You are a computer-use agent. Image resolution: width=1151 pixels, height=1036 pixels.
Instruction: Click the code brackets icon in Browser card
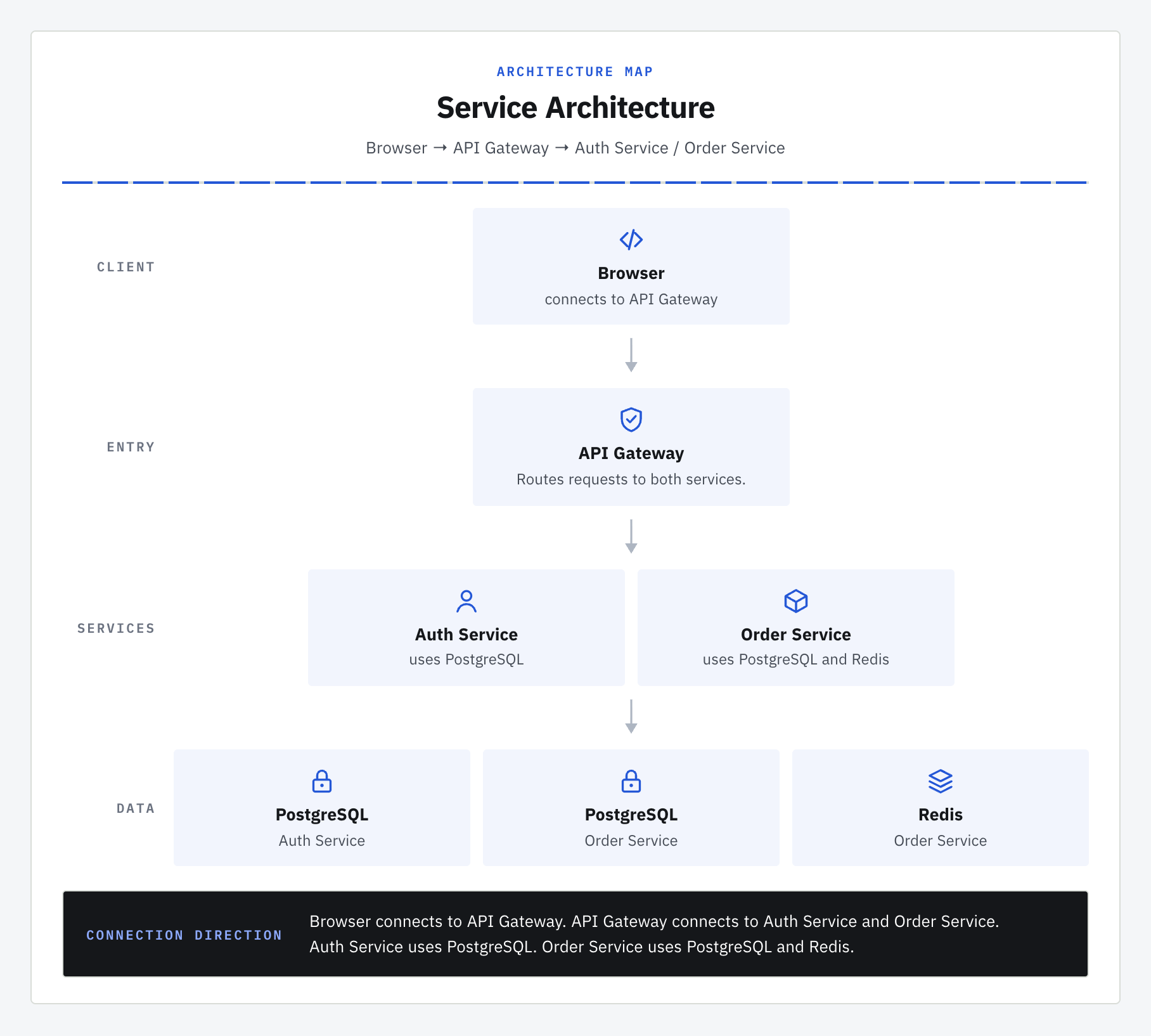pos(631,240)
